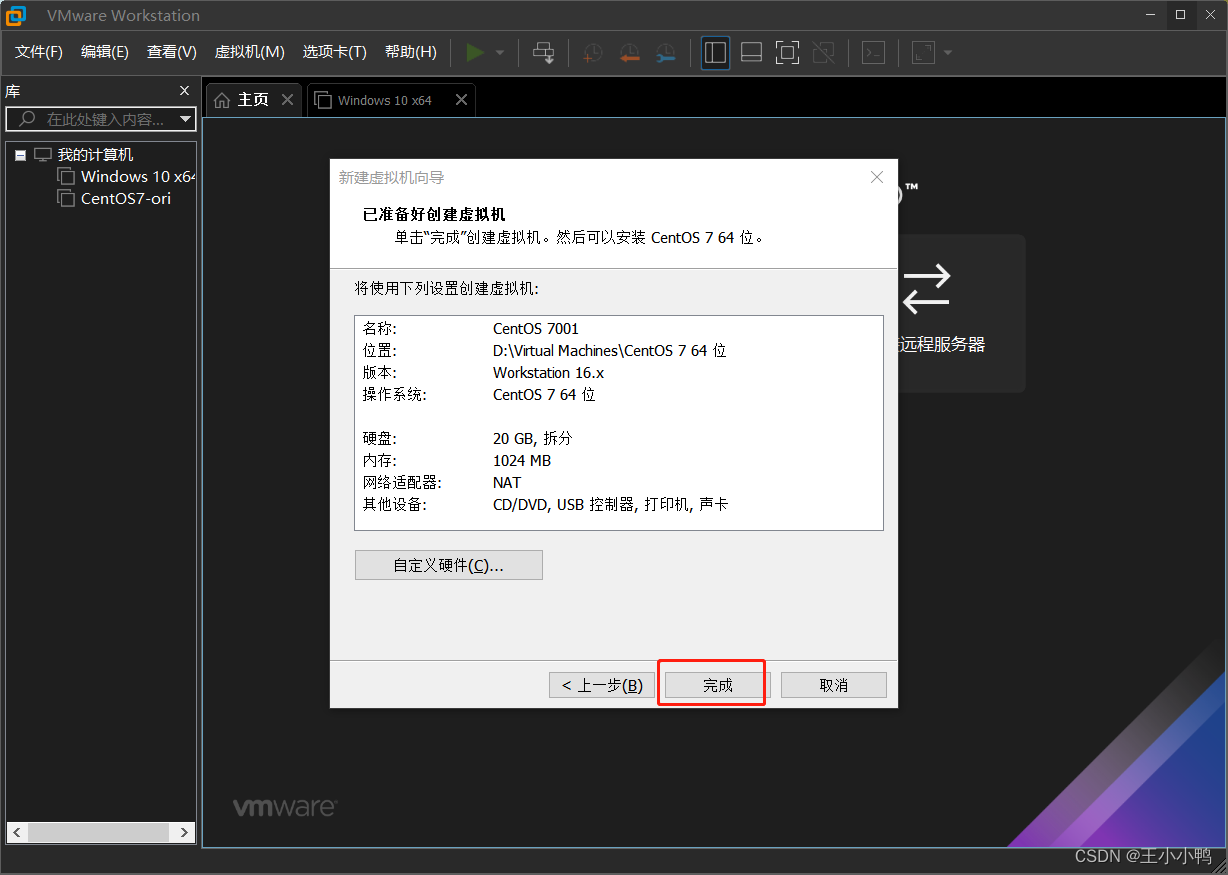Minimize the VMware Workstation window
This screenshot has height=875, width=1228.
pyautogui.click(x=1151, y=14)
